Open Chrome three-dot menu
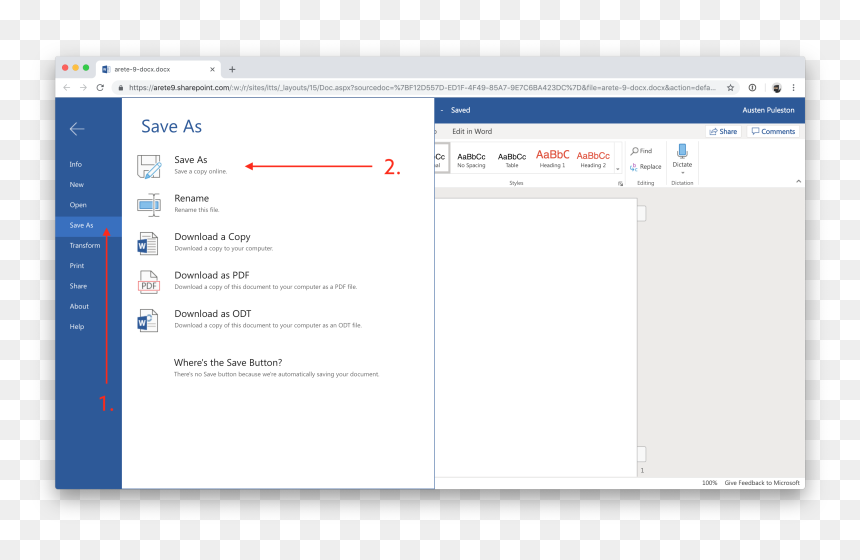 tap(793, 88)
